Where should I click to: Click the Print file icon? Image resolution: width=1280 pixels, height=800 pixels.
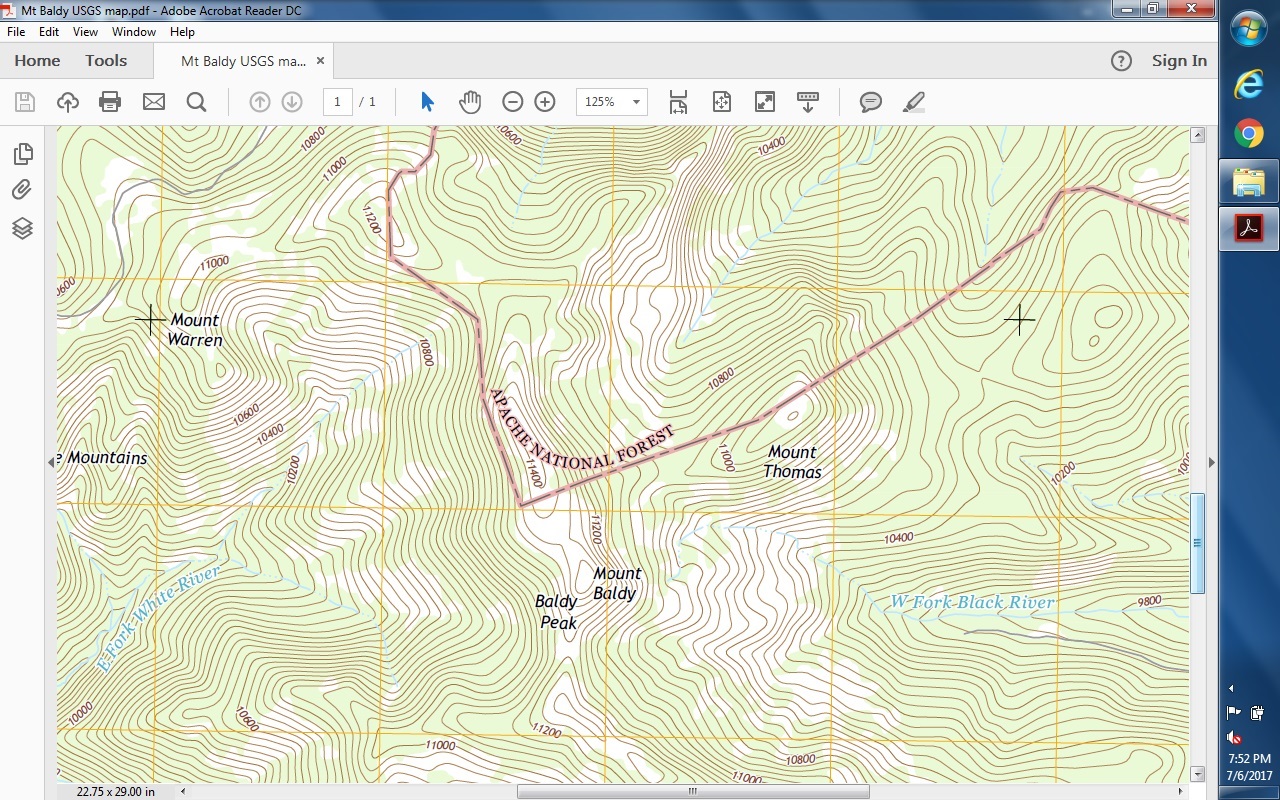(110, 102)
